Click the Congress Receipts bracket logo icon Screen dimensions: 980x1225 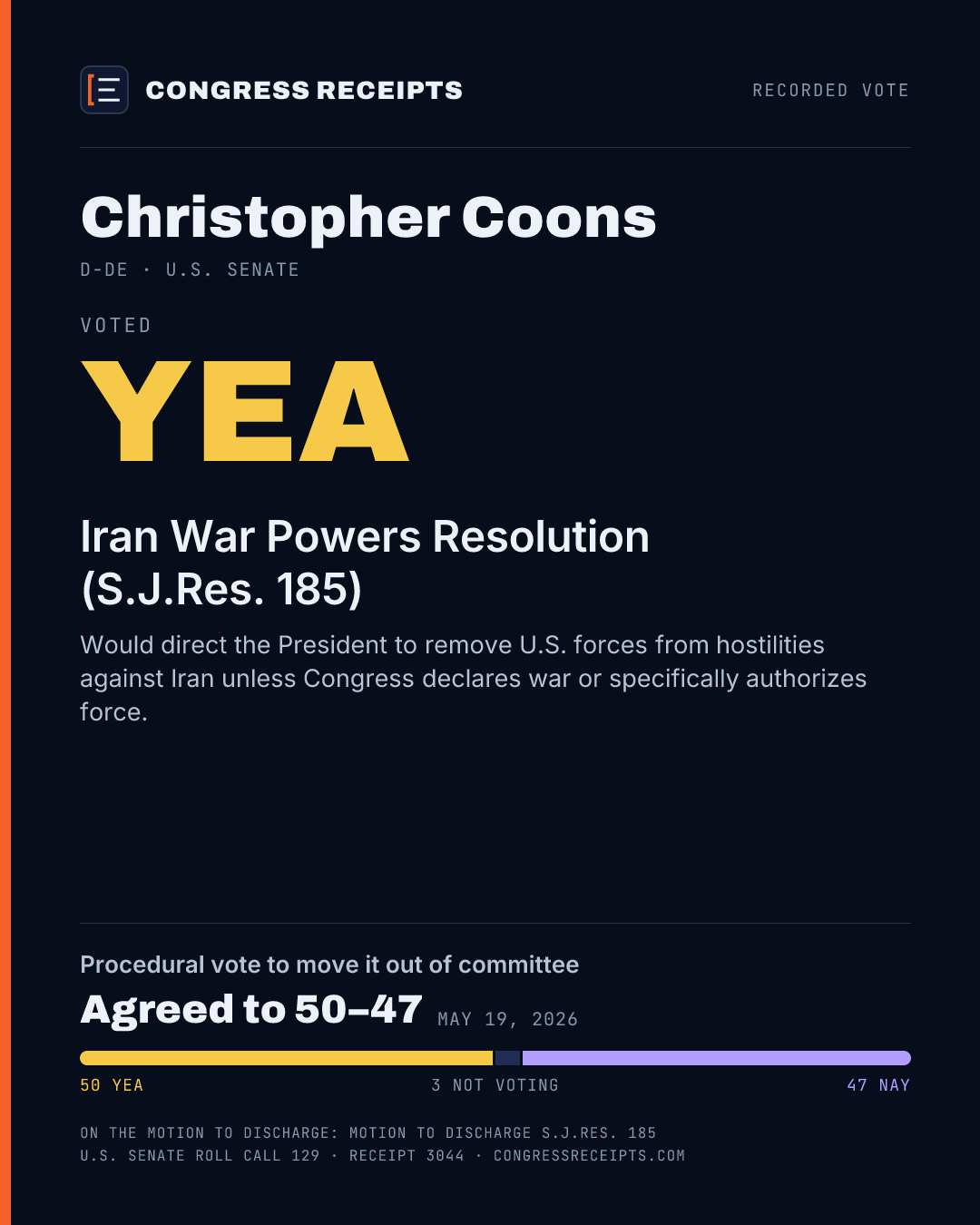pyautogui.click(x=104, y=90)
